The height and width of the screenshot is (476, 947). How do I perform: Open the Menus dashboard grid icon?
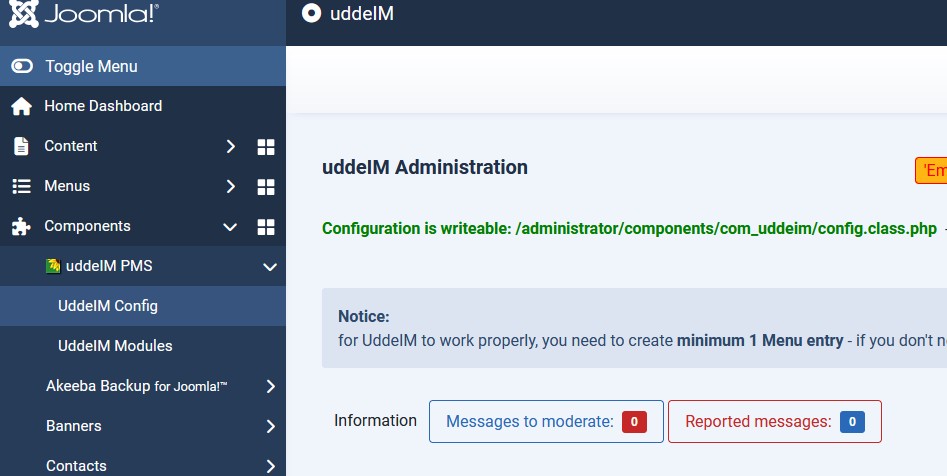click(266, 187)
